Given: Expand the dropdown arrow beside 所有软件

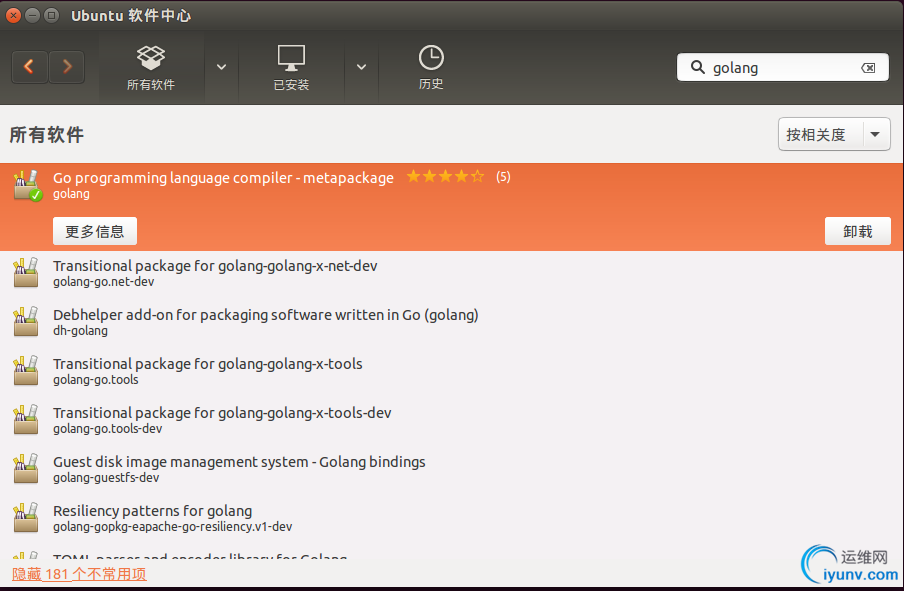Looking at the screenshot, I should tap(221, 67).
